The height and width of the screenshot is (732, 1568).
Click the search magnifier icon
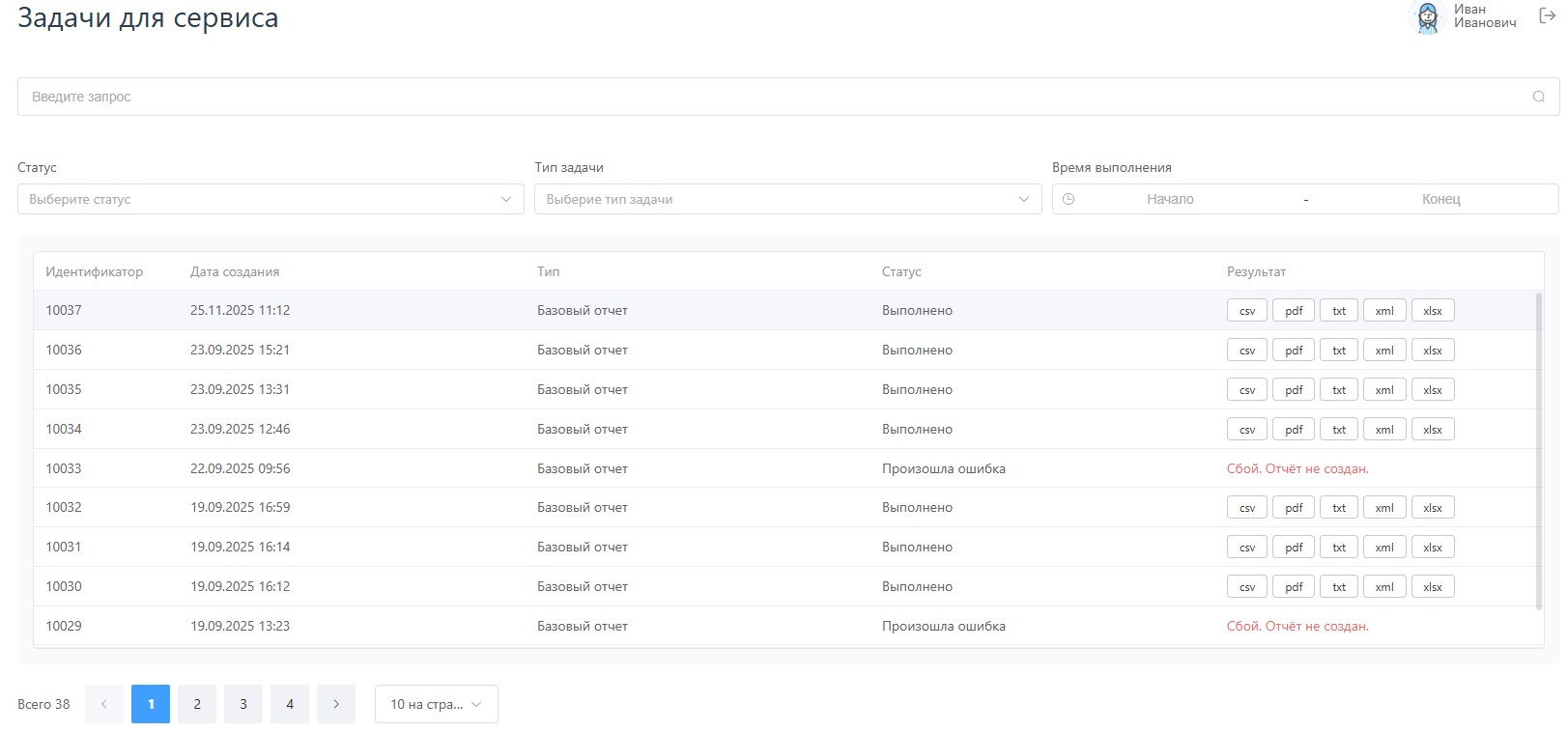click(1538, 97)
